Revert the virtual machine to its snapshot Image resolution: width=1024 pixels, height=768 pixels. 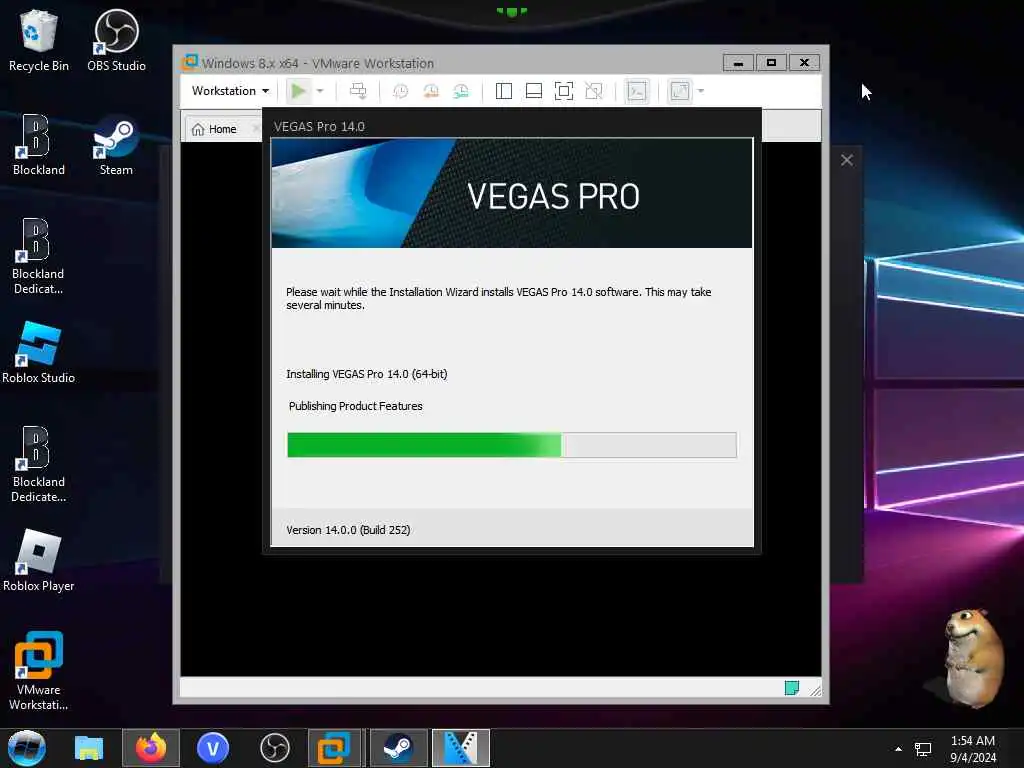click(x=431, y=91)
